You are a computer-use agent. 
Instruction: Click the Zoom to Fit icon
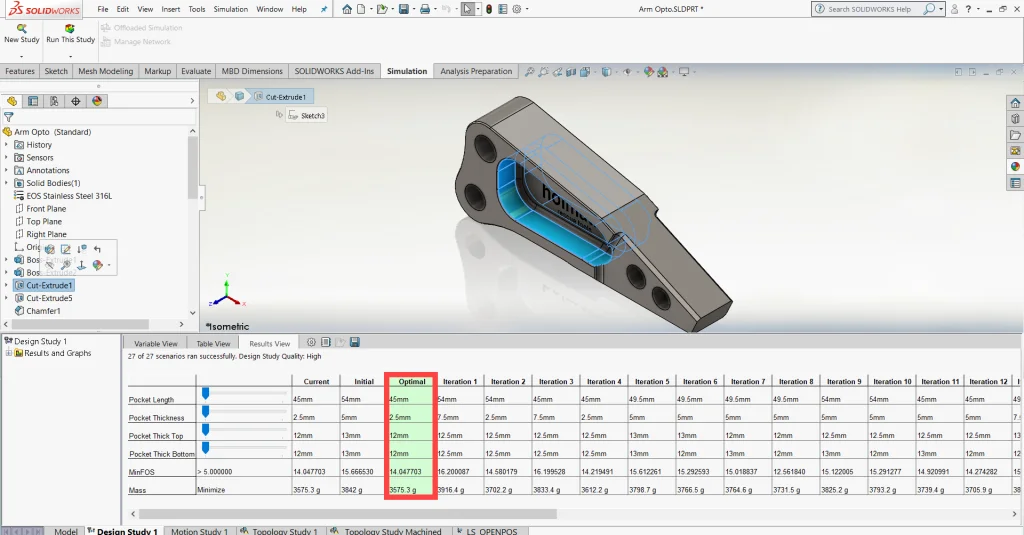[x=529, y=72]
